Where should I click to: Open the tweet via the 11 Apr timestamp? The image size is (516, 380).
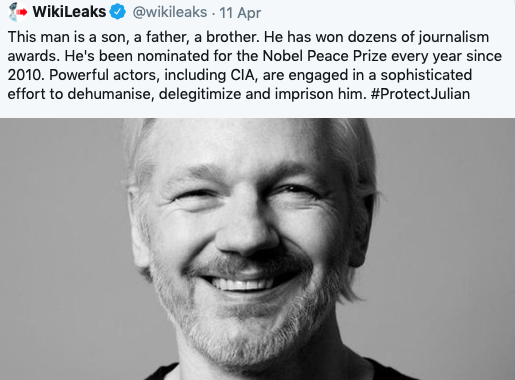click(240, 13)
